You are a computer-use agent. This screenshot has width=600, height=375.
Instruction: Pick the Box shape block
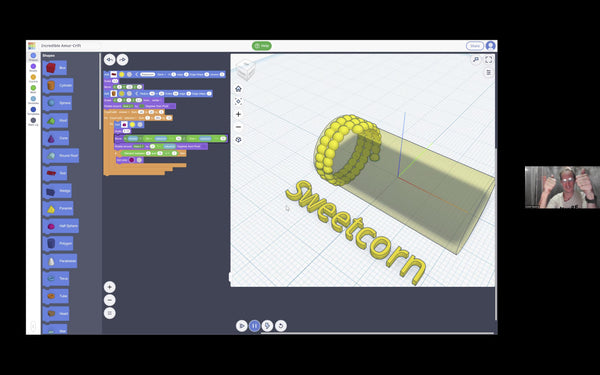click(x=55, y=68)
